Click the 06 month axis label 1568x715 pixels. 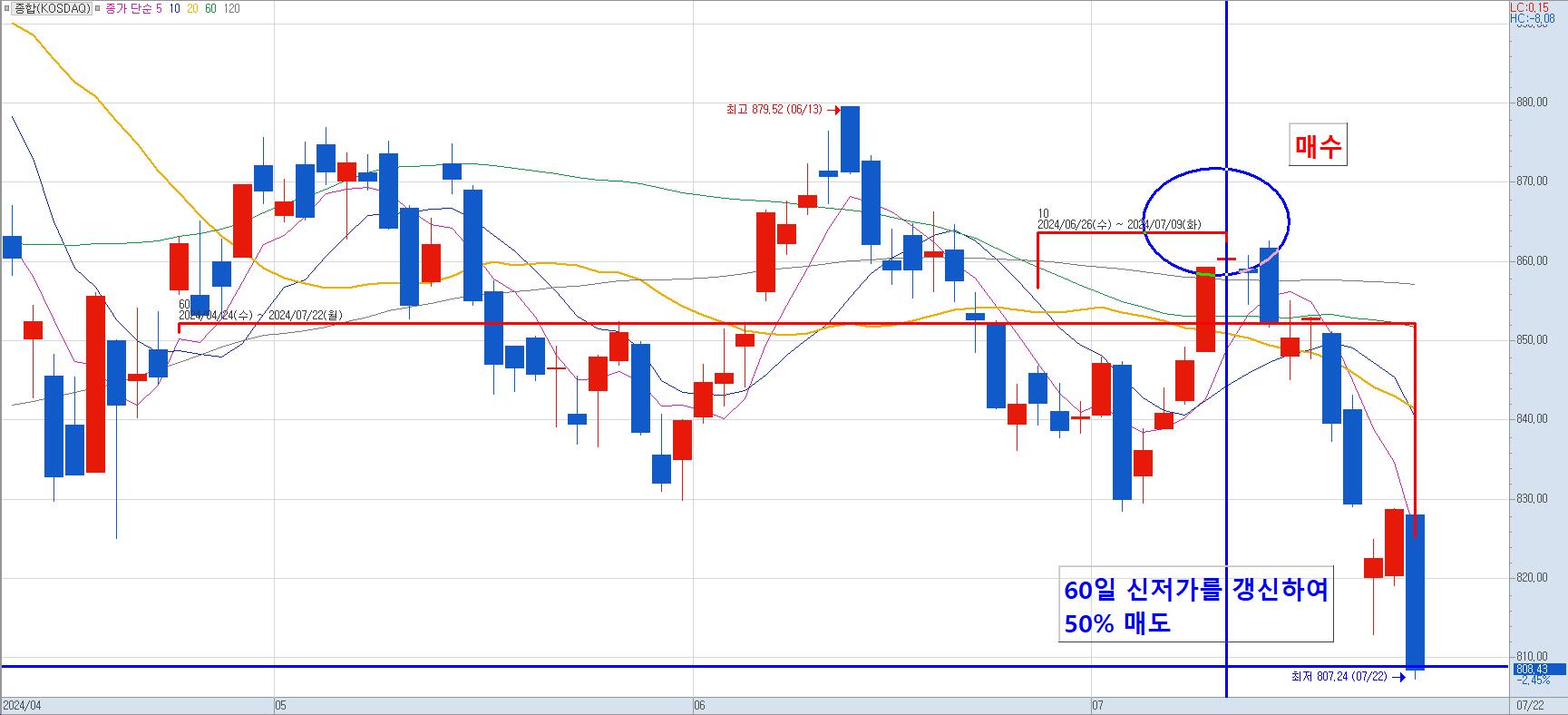pyautogui.click(x=698, y=705)
